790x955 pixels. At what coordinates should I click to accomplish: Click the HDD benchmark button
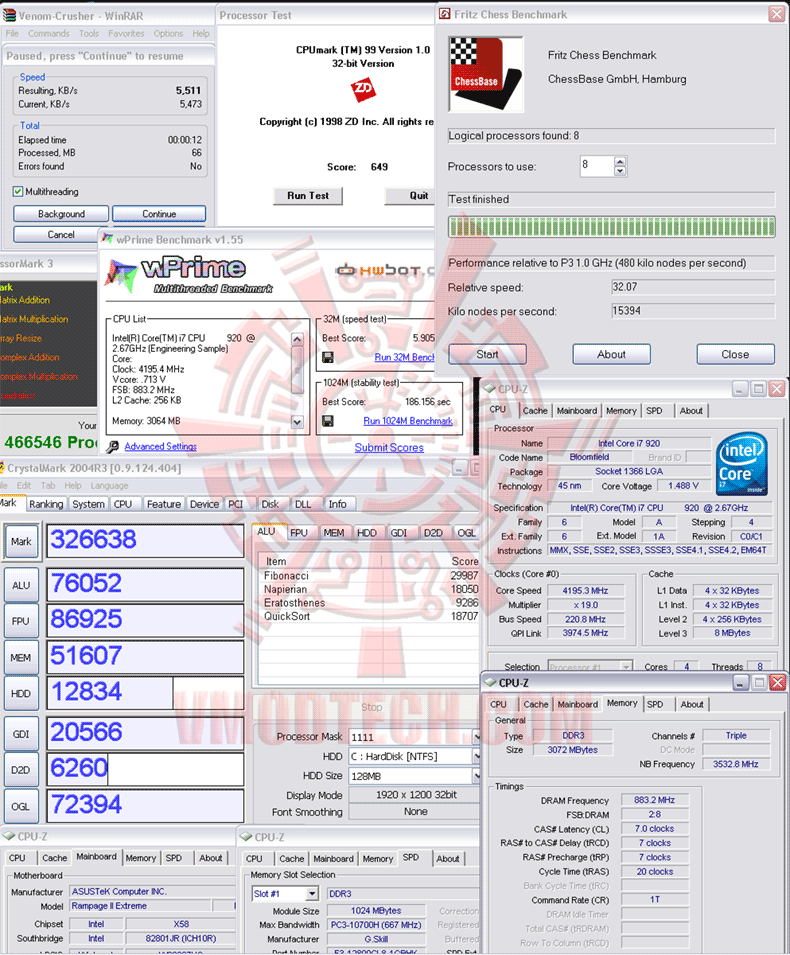click(x=21, y=694)
